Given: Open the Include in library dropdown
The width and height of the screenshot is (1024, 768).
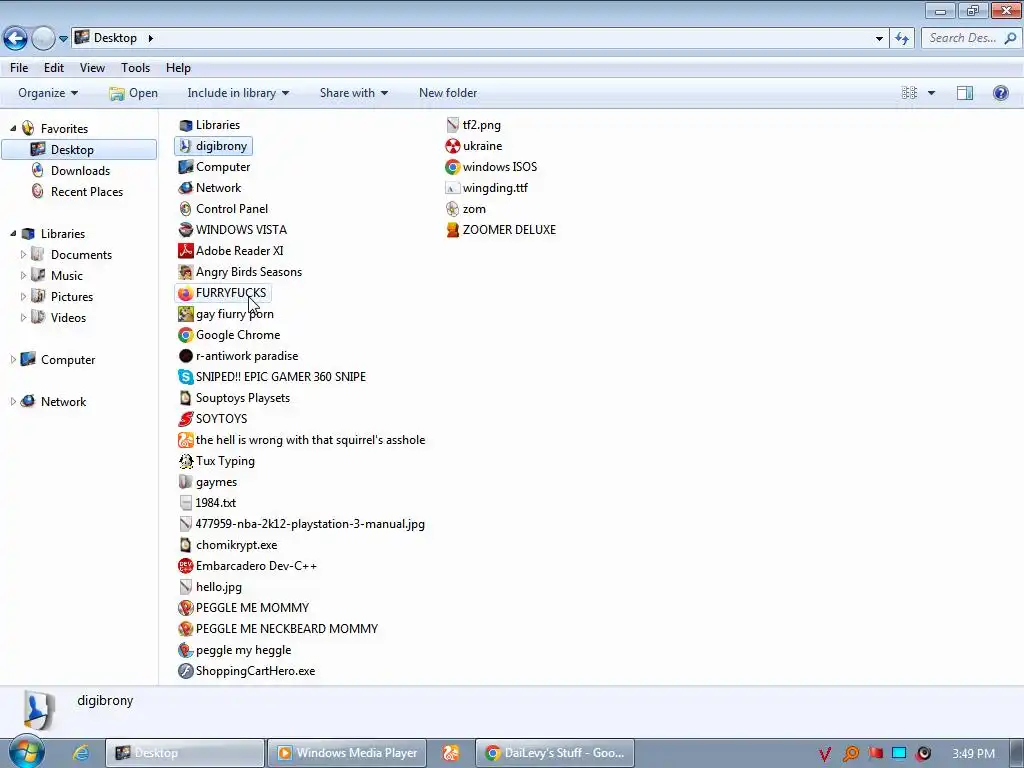Looking at the screenshot, I should (238, 93).
